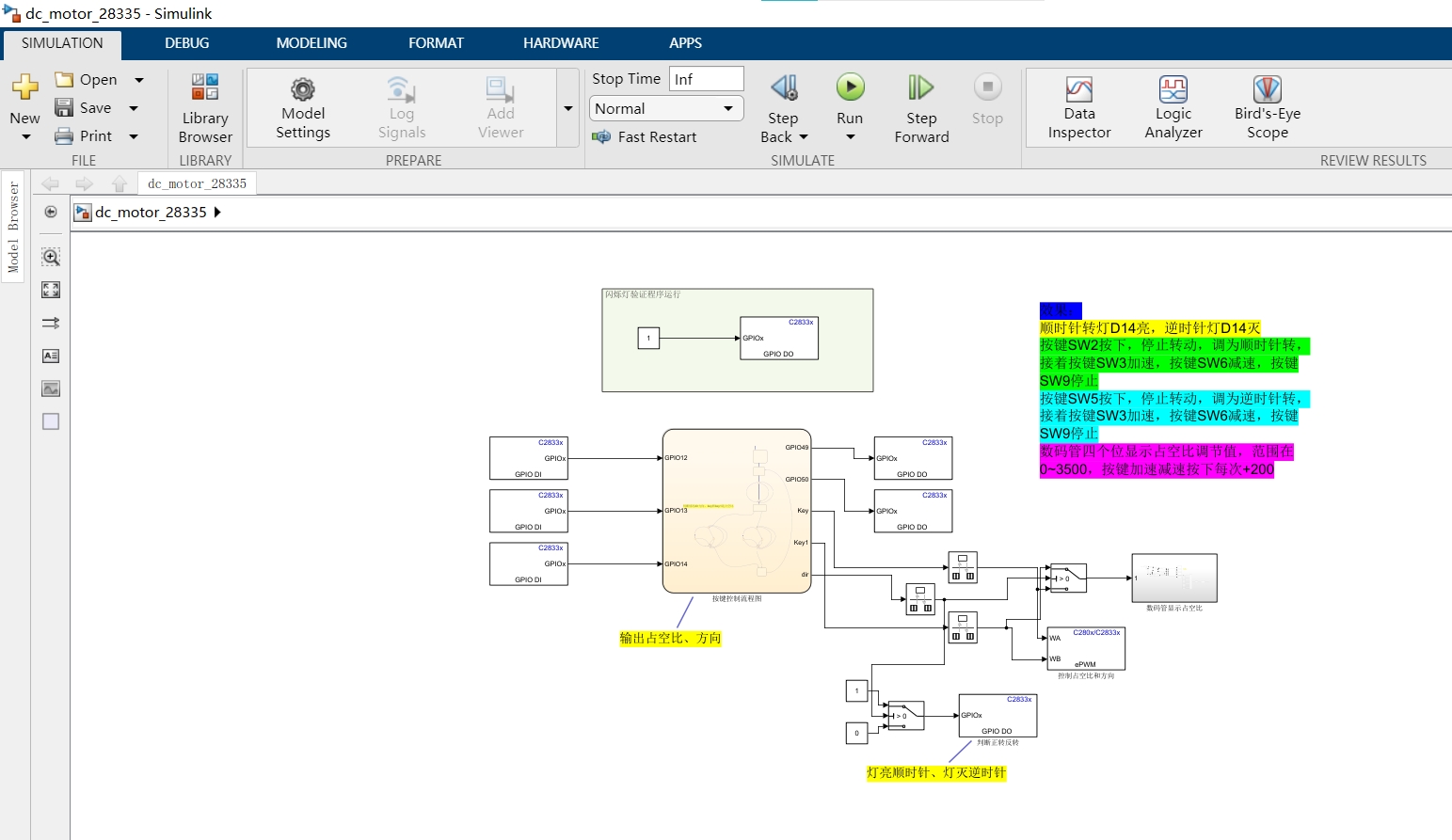The image size is (1452, 840).
Task: Toggle Step Forward mode
Action: click(x=919, y=106)
